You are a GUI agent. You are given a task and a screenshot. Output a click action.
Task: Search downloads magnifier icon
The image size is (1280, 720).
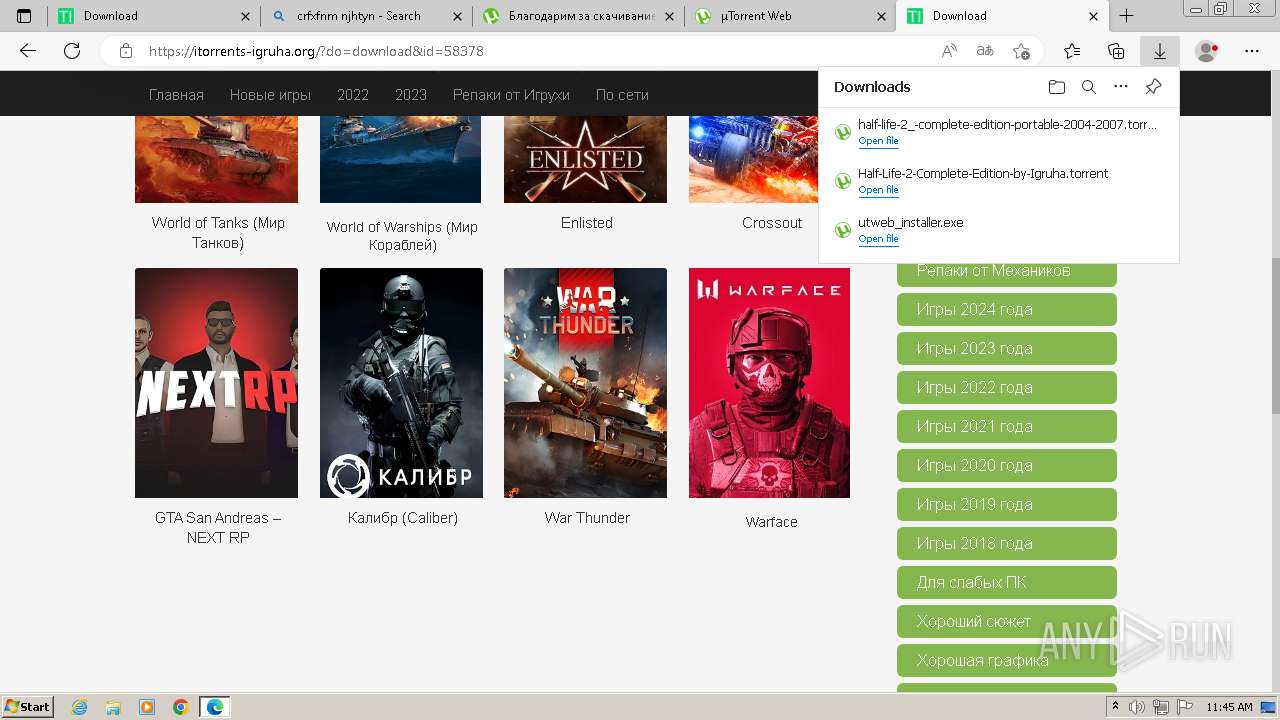tap(1089, 87)
